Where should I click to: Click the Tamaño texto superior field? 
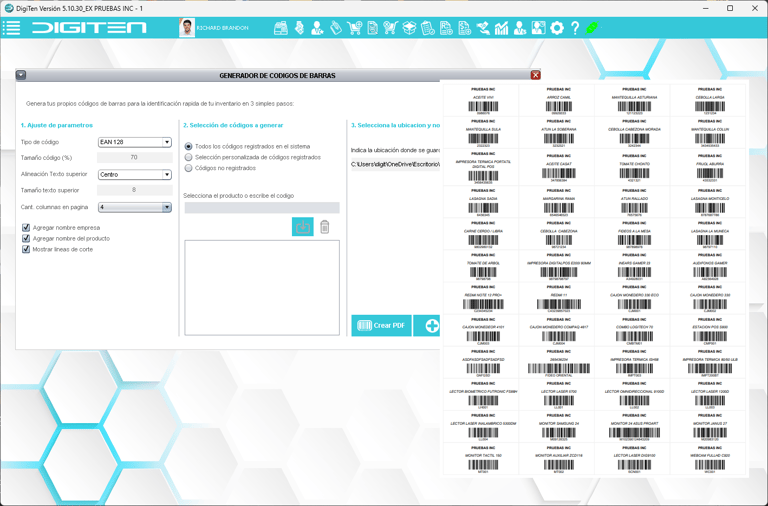click(x=135, y=190)
